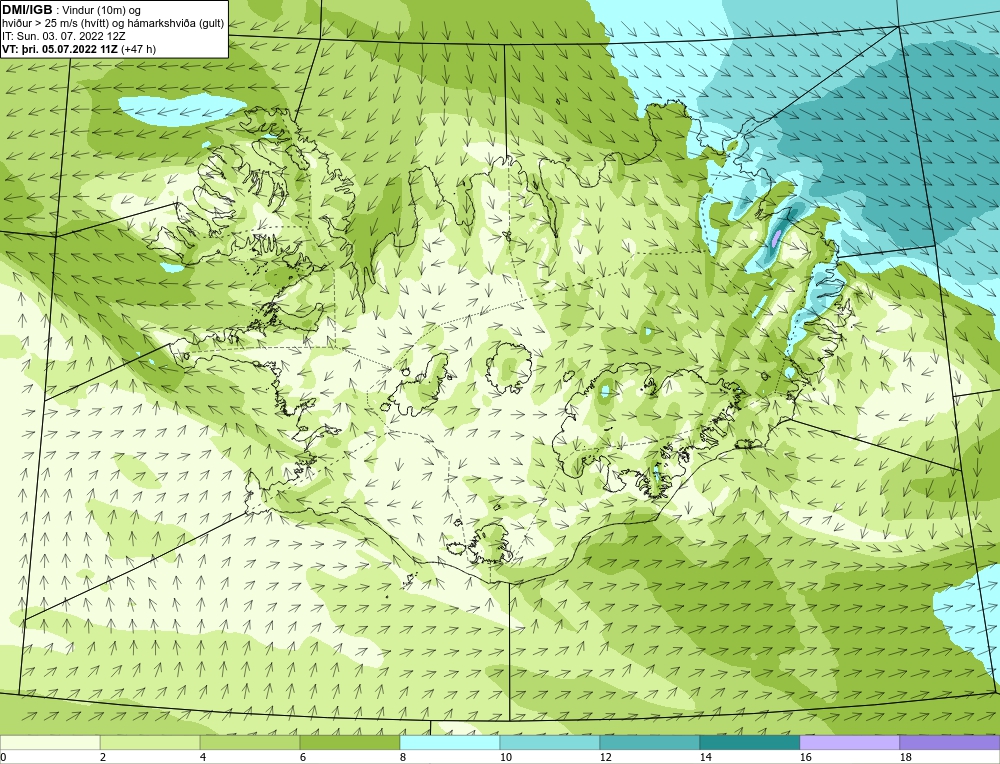The width and height of the screenshot is (1000, 764).
Task: Click the scale label '10'
Action: point(506,757)
